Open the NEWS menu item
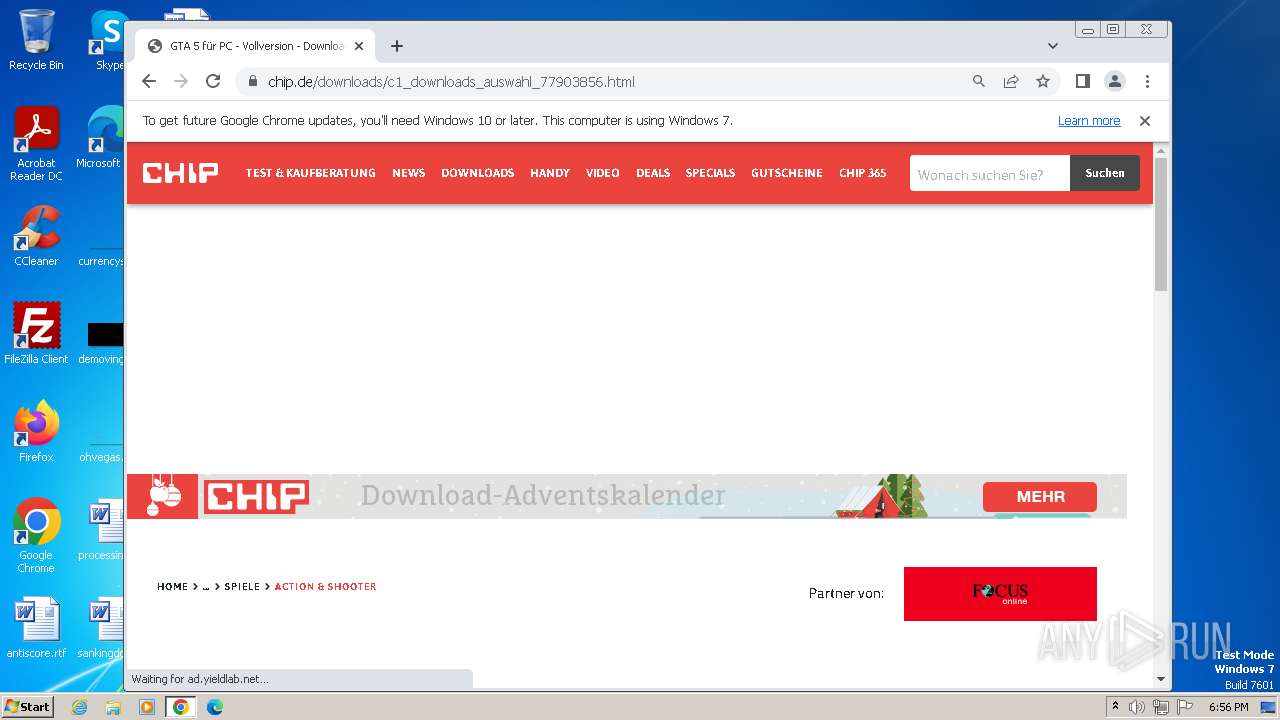 pyautogui.click(x=408, y=173)
